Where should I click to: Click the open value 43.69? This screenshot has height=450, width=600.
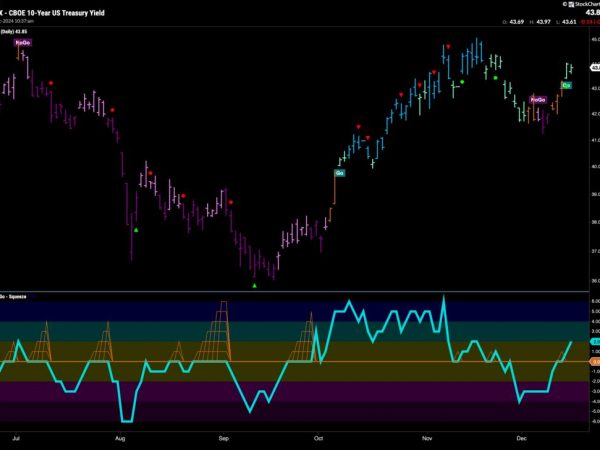(x=517, y=22)
